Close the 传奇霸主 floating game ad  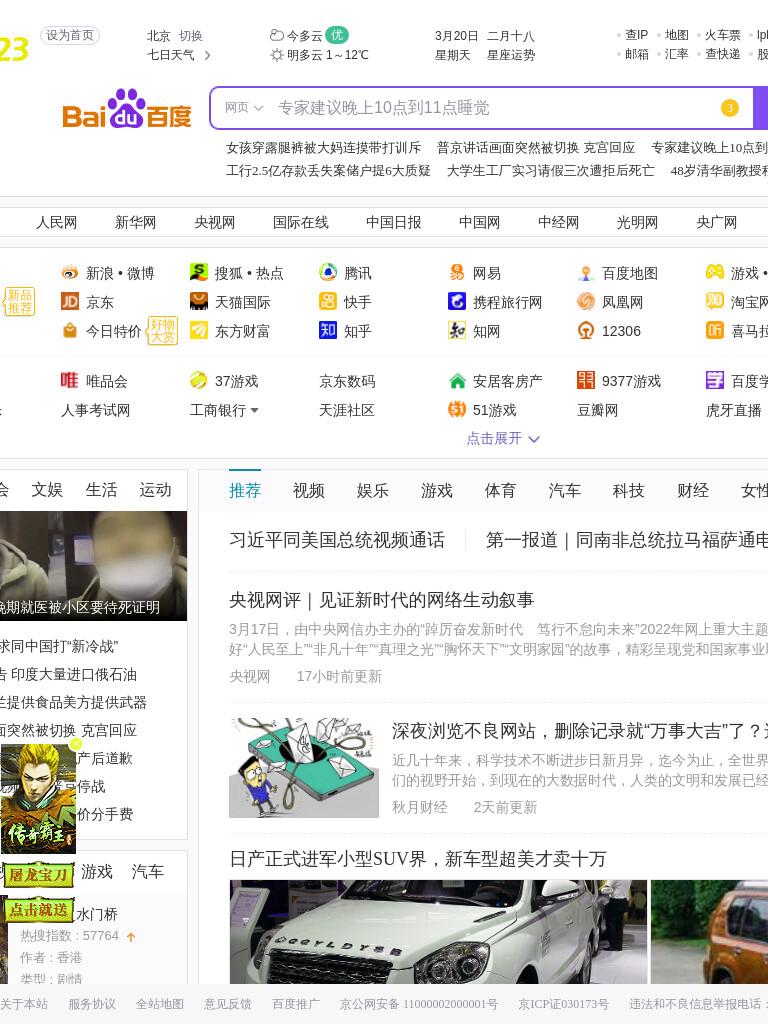pos(76,744)
